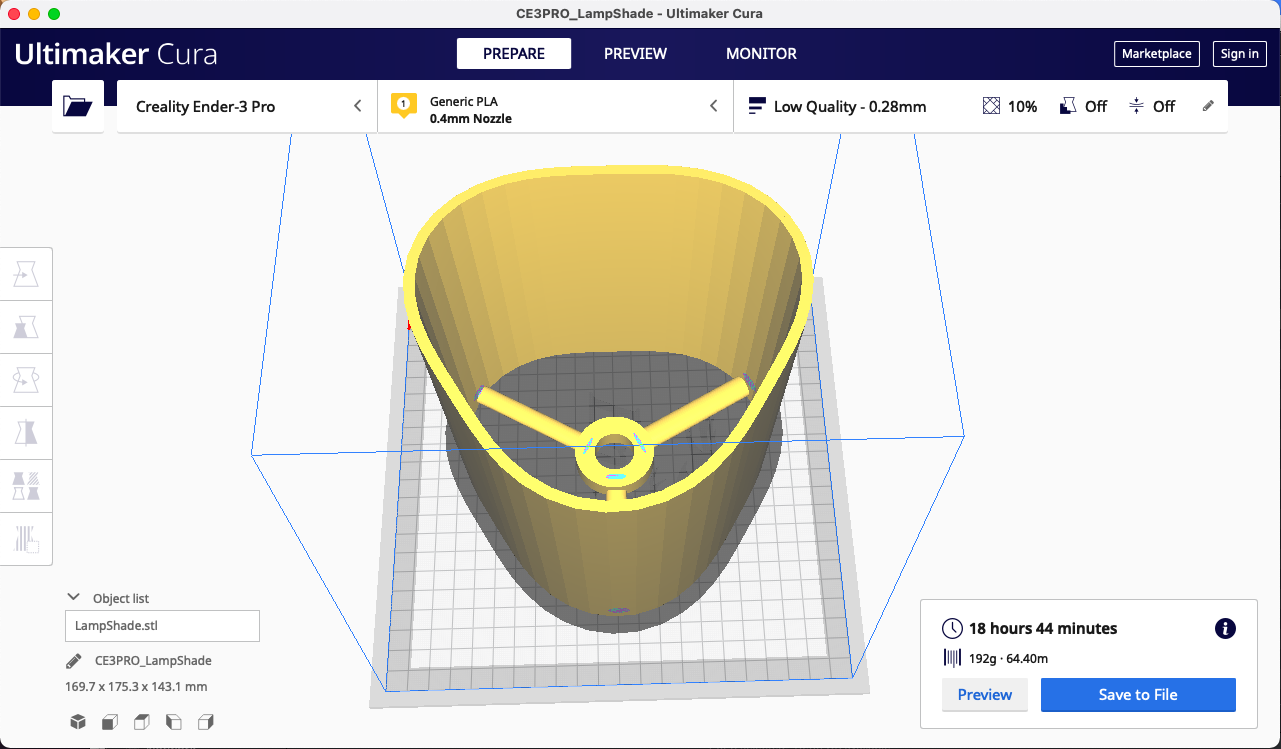1281x749 pixels.
Task: Click the Low Quality profile icon
Action: click(x=757, y=106)
